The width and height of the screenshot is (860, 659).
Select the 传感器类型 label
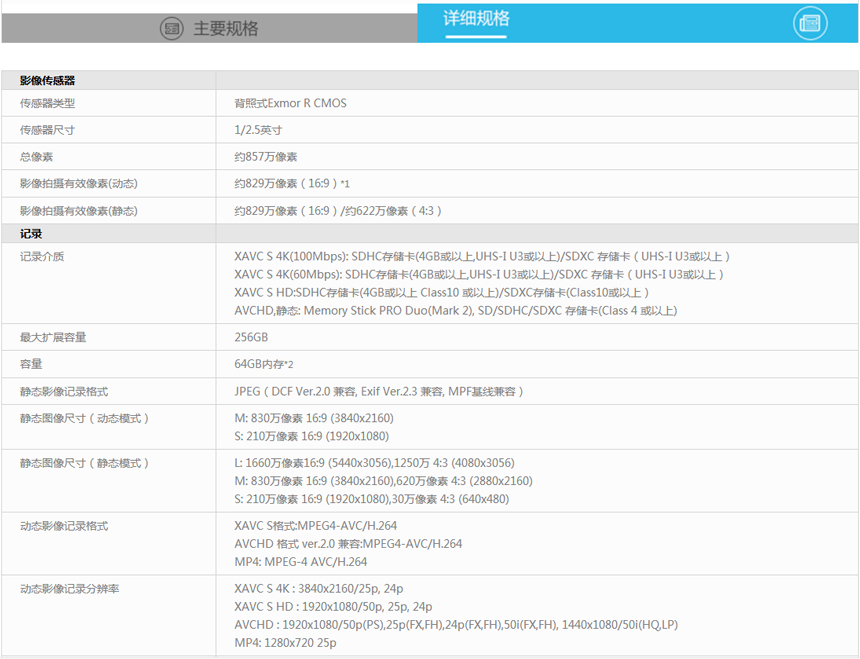point(47,103)
